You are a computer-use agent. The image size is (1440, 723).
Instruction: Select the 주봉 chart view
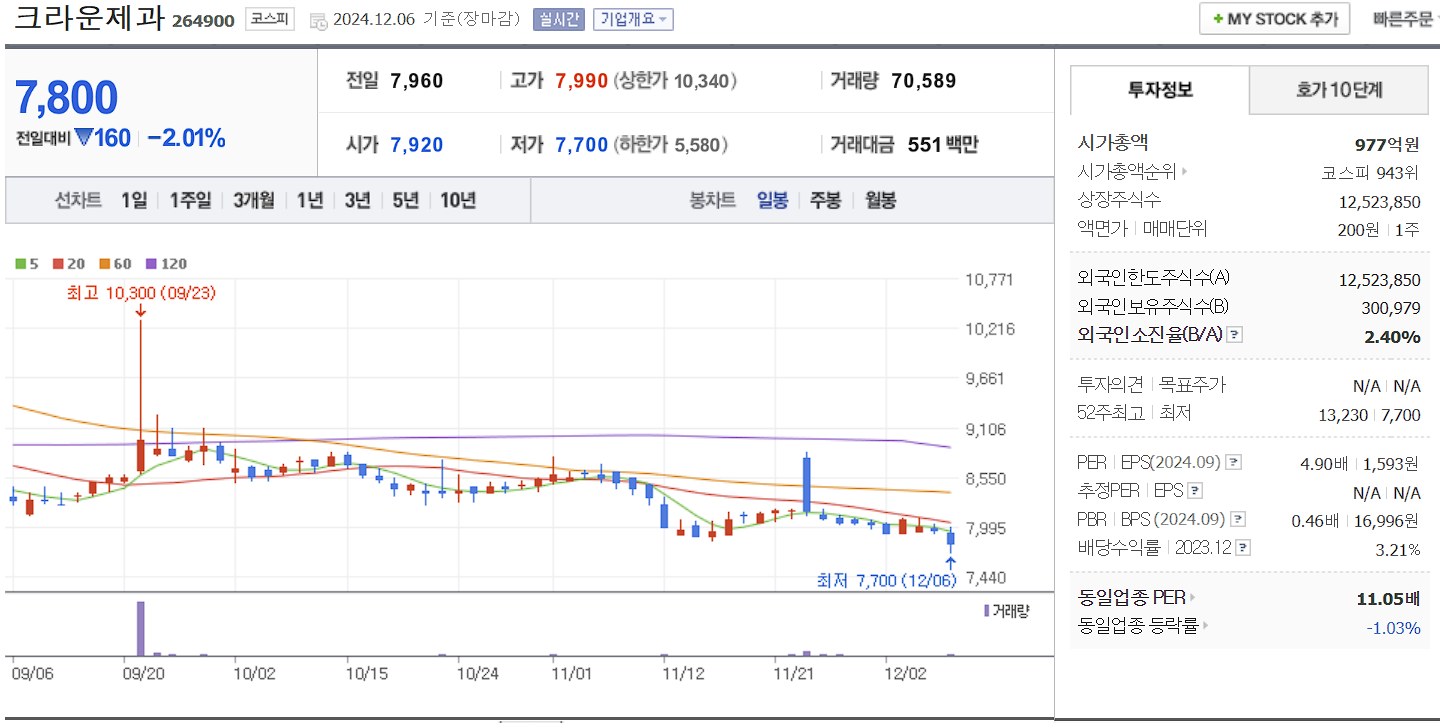click(x=826, y=200)
